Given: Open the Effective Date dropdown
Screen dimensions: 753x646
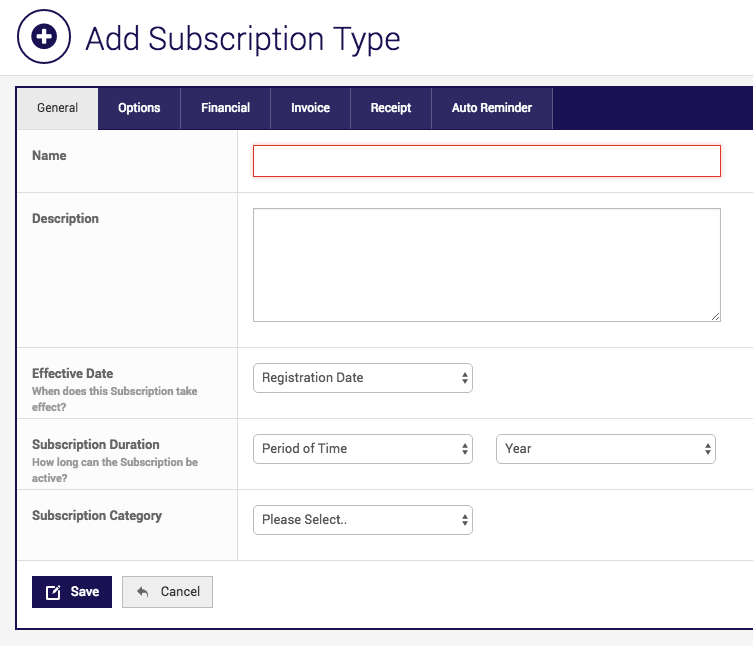Looking at the screenshot, I should click(x=362, y=378).
